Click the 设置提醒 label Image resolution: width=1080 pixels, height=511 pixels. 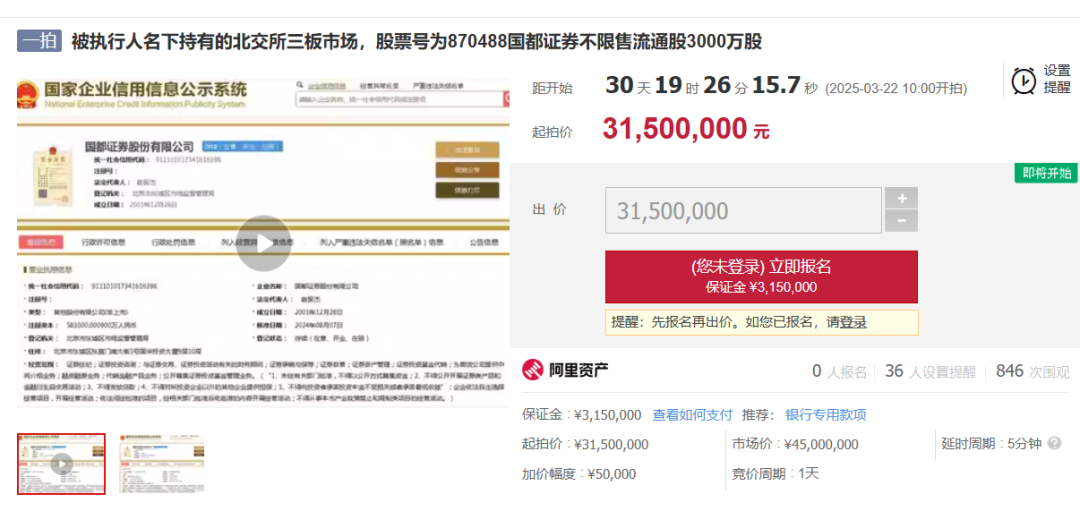click(x=1057, y=79)
